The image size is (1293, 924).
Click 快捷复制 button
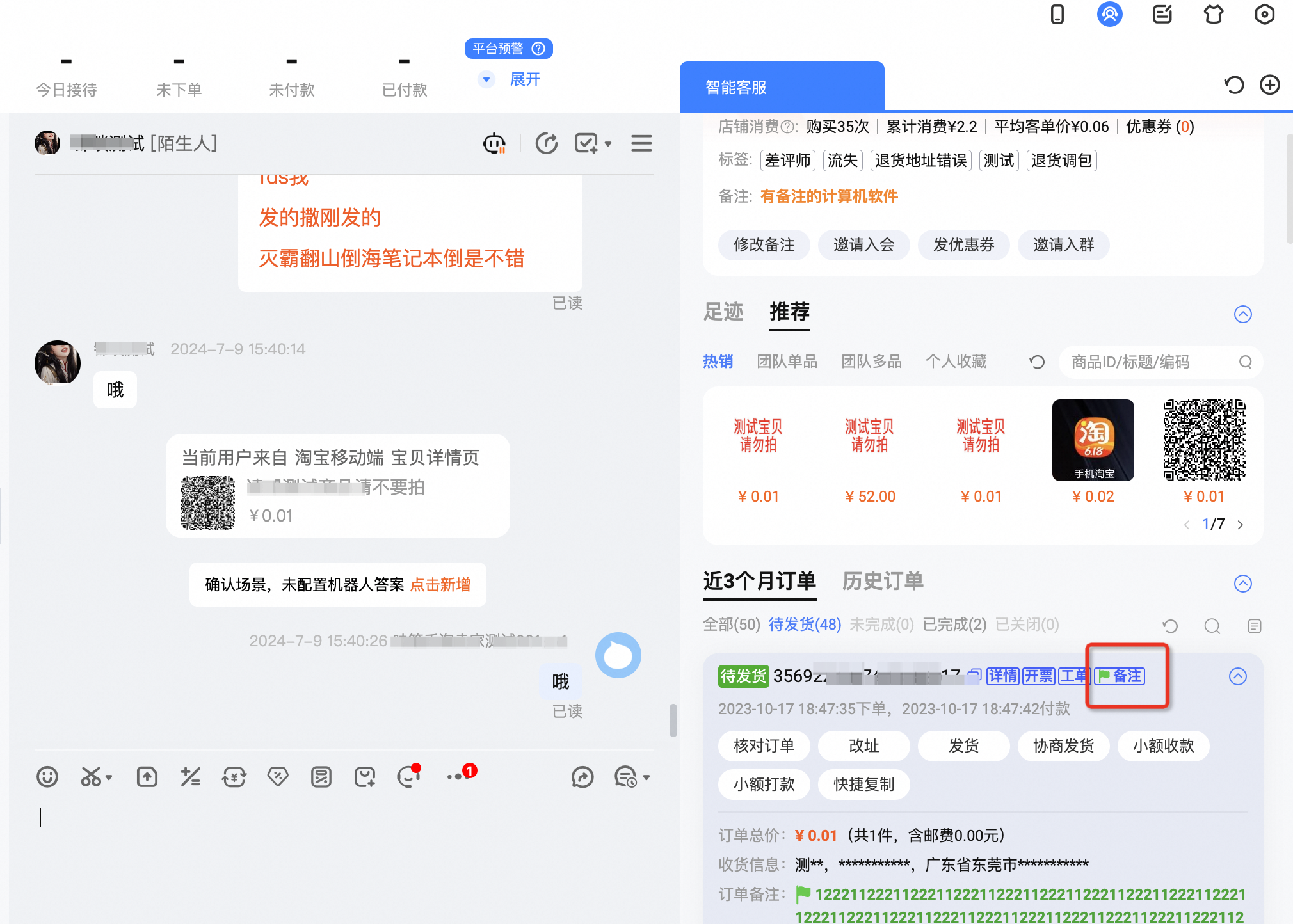click(864, 785)
